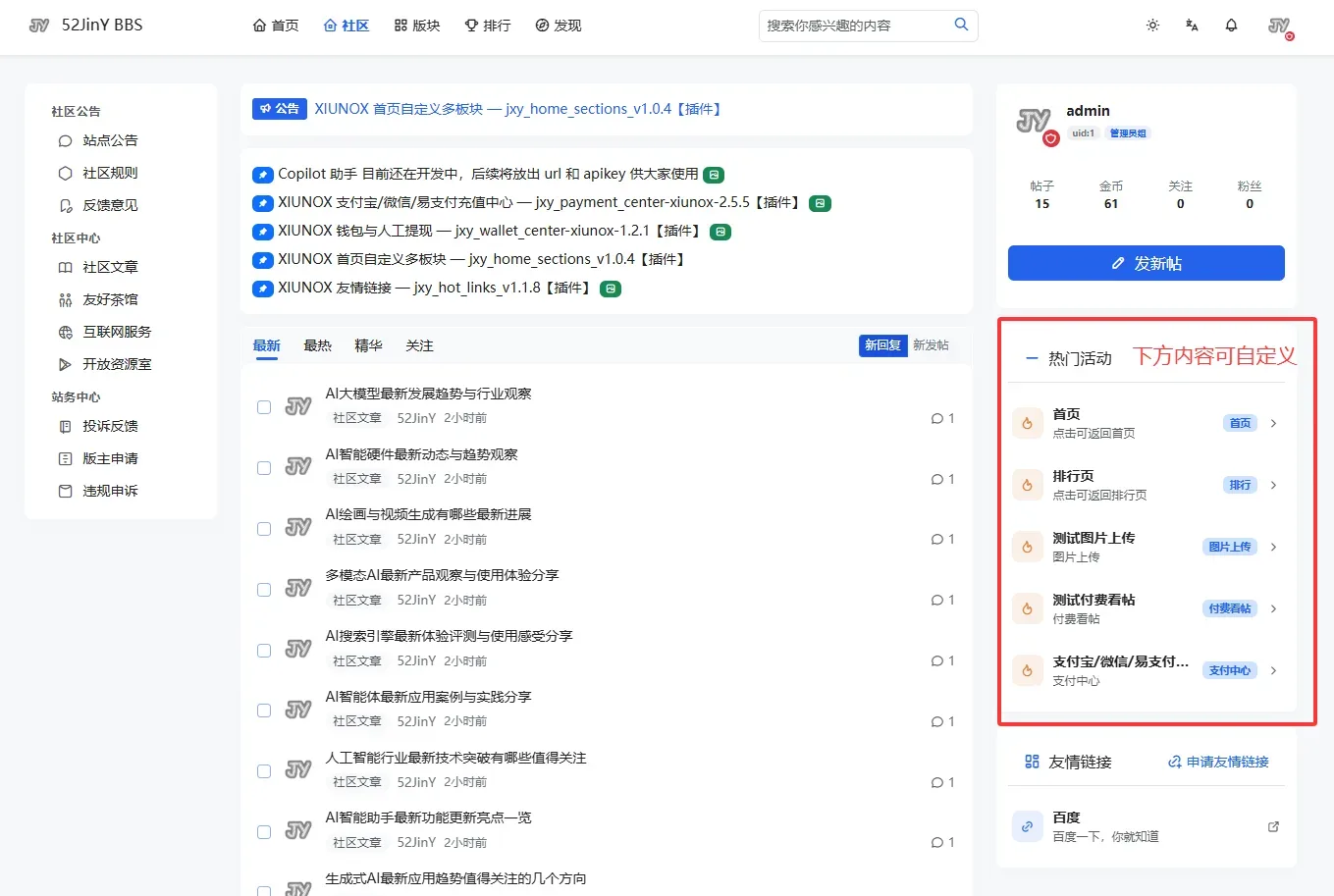The width and height of the screenshot is (1334, 896).
Task: Open the notifications bell icon
Action: coord(1231,26)
